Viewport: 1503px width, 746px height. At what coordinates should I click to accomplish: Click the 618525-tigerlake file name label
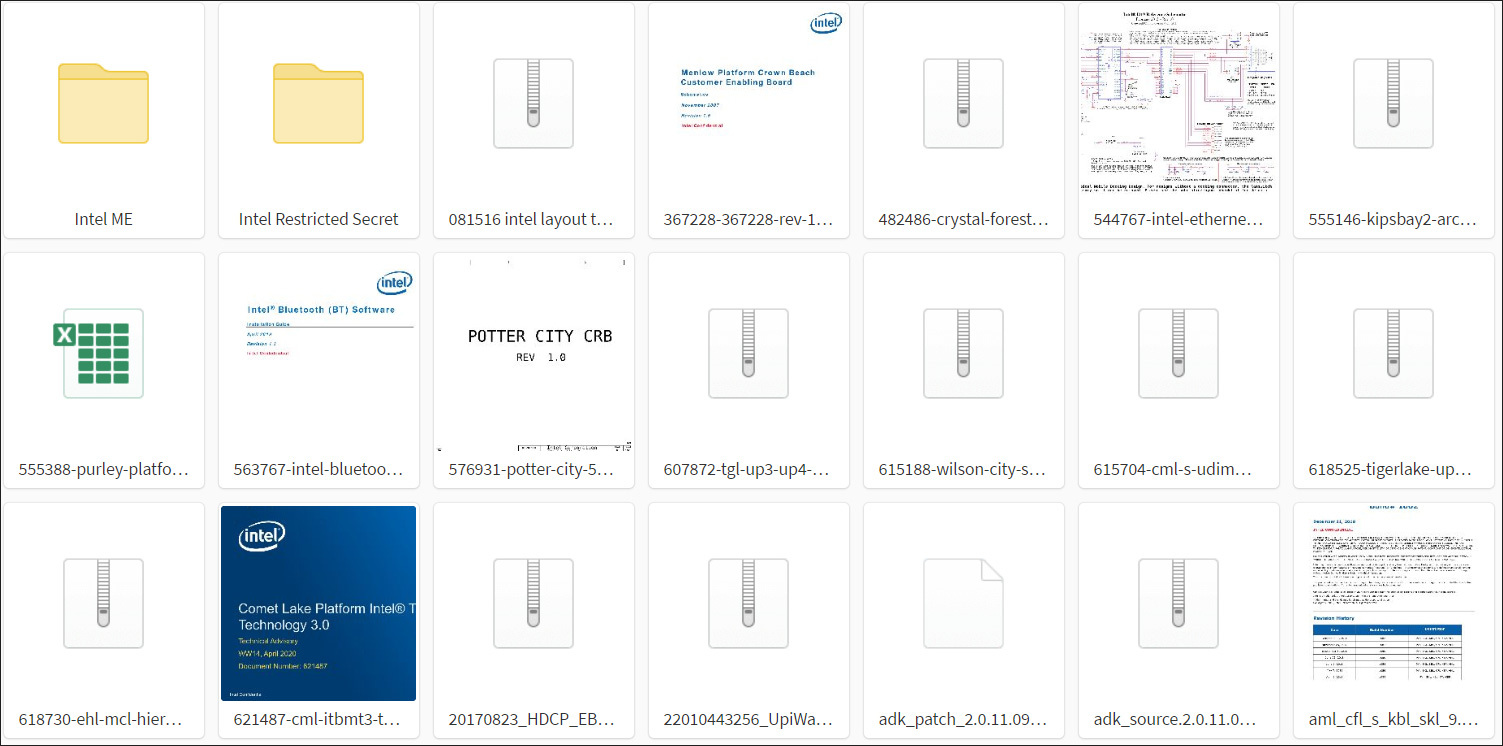(1393, 469)
